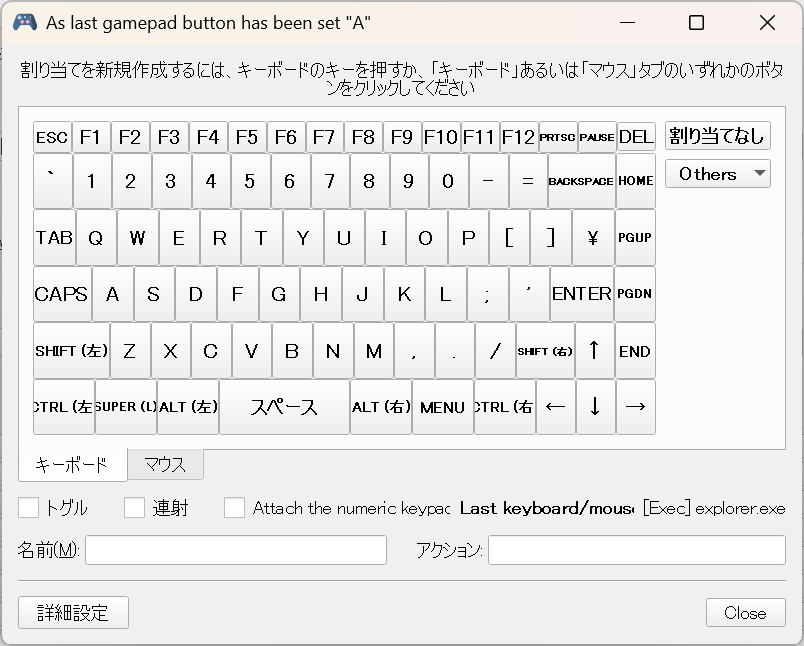Viewport: 804px width, 646px height.
Task: Focus the 名前 text field
Action: [236, 550]
